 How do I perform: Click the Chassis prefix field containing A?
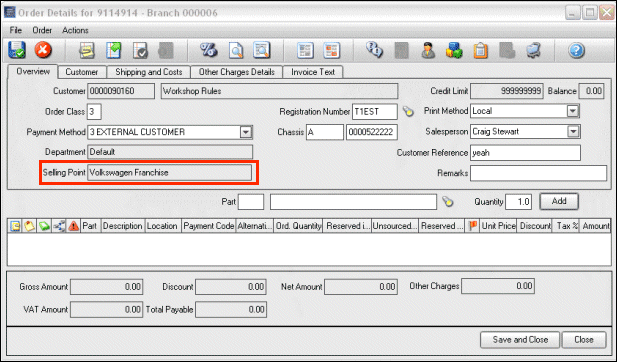325,132
